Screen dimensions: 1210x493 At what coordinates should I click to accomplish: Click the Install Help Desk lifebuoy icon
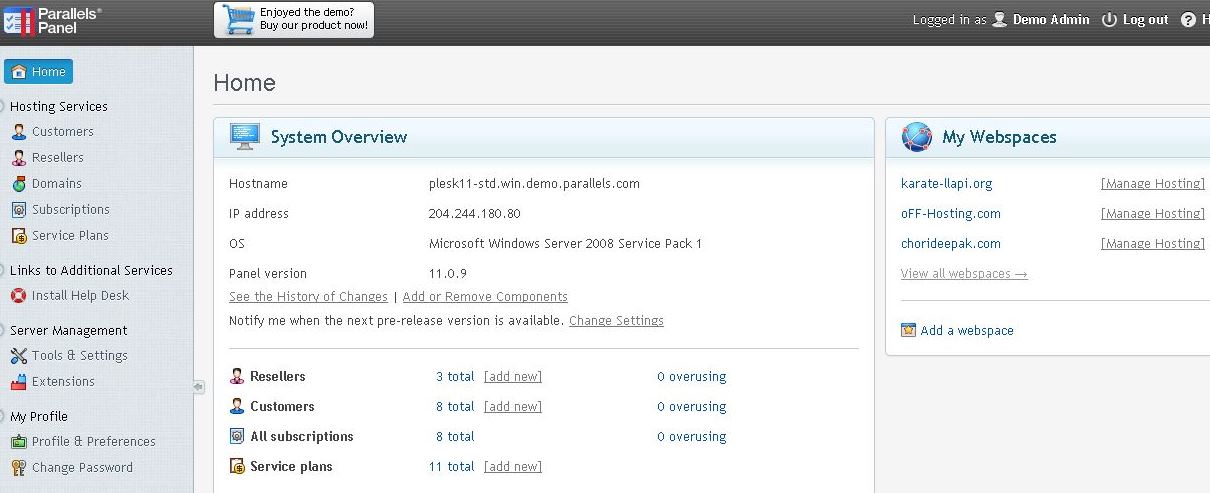coord(18,296)
